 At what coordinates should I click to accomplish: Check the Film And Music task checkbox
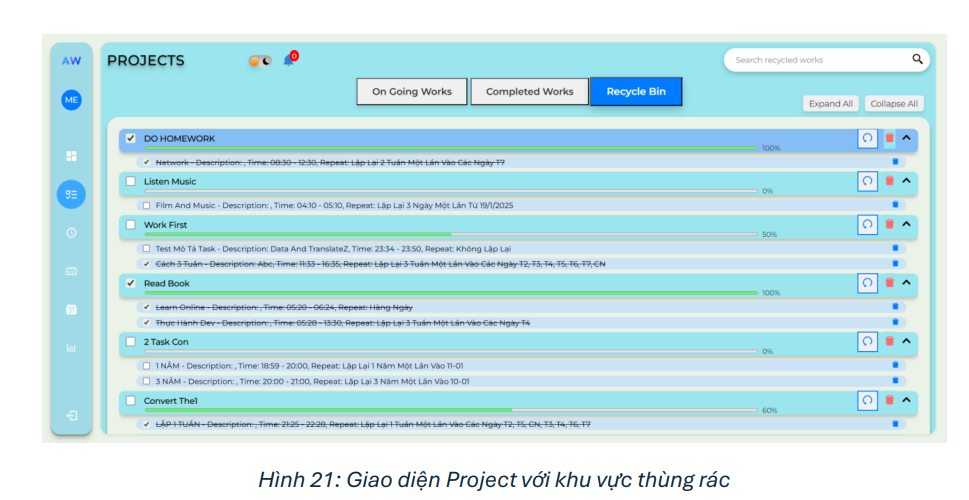[x=146, y=205]
